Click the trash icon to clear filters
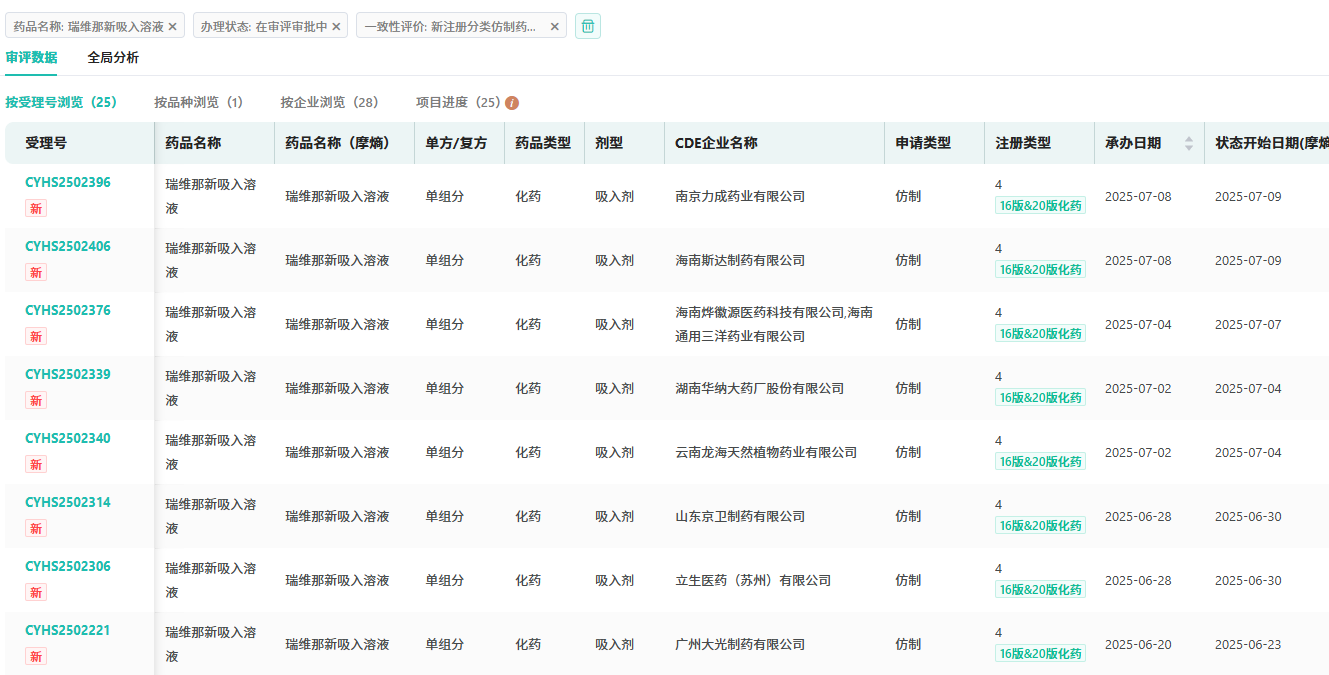The height and width of the screenshot is (675, 1329). click(588, 26)
